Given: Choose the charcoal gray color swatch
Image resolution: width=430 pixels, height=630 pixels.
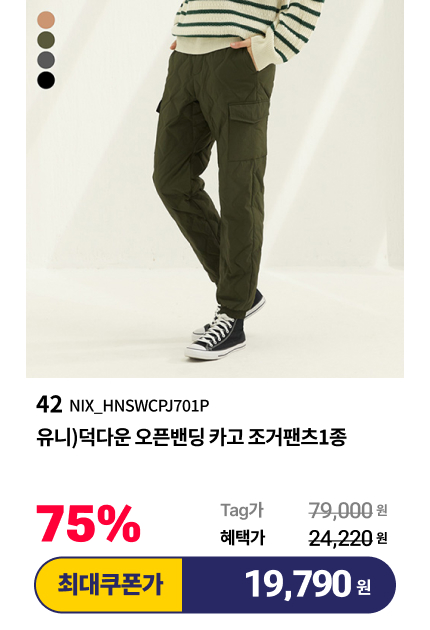Looking at the screenshot, I should click(x=46, y=60).
